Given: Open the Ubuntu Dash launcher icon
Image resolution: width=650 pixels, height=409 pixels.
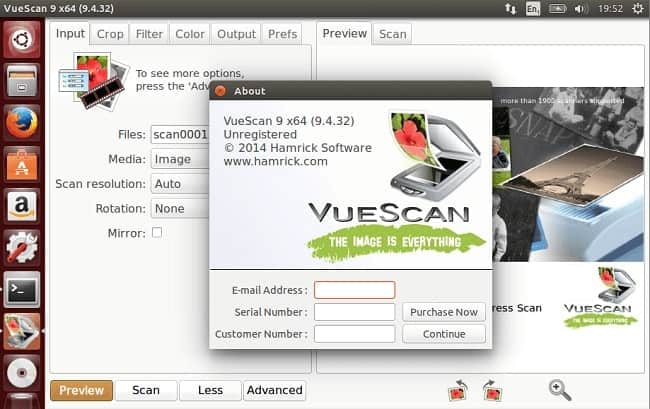Looking at the screenshot, I should pos(22,39).
